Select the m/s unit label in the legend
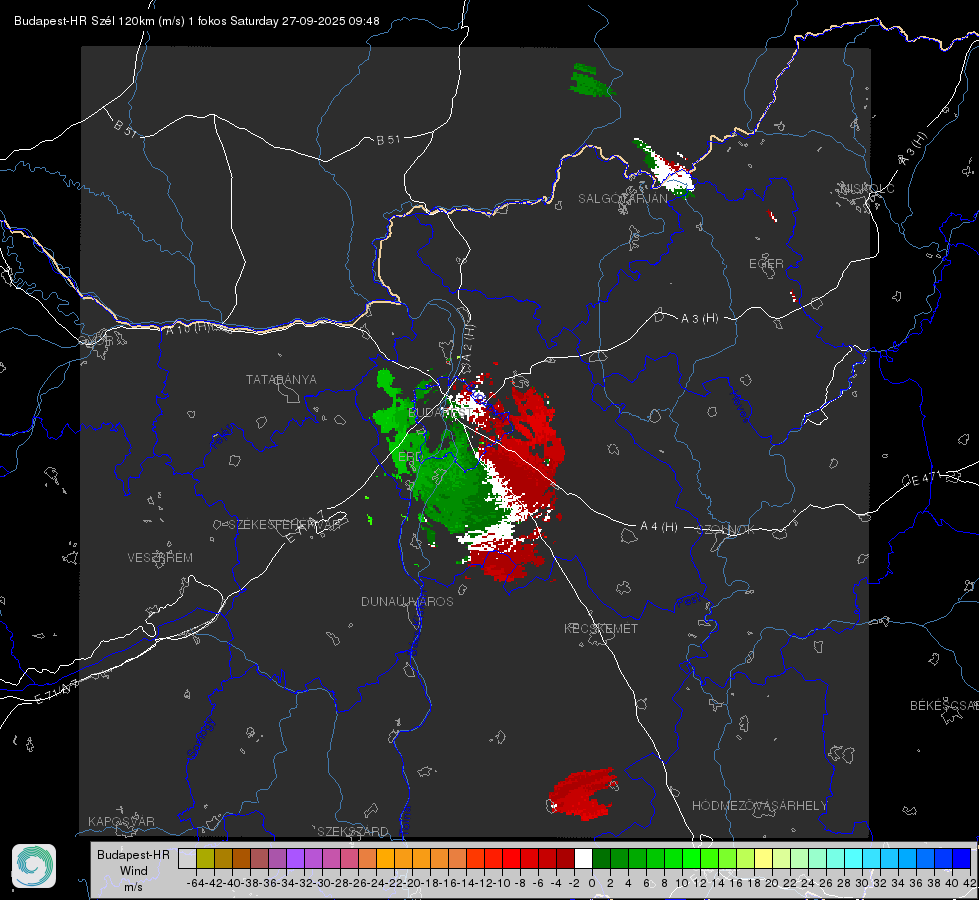979x900 pixels. [134, 887]
